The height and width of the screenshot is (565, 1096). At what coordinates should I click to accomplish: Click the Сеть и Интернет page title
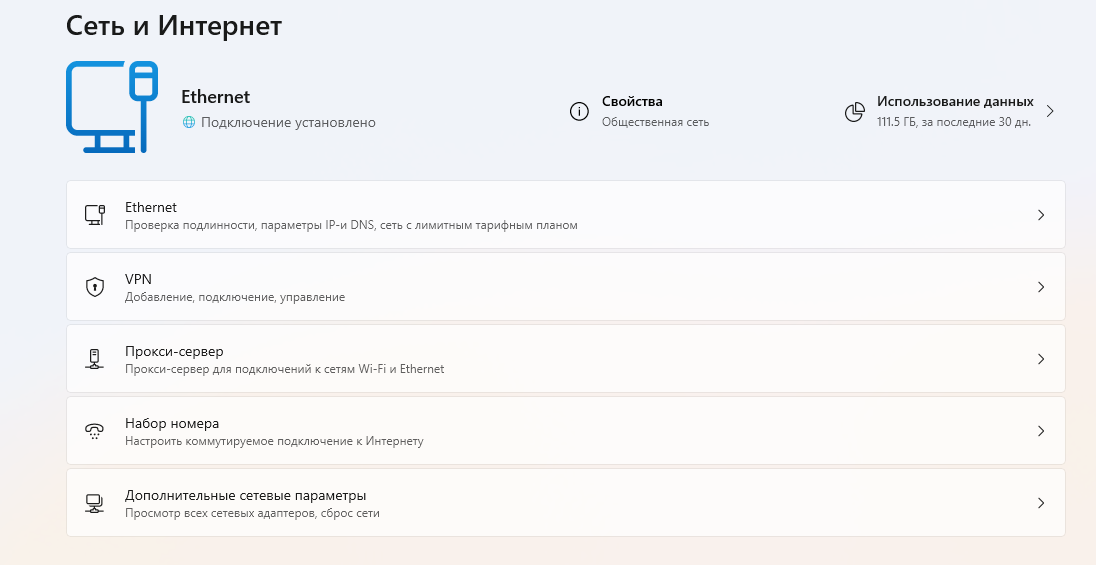[174, 26]
